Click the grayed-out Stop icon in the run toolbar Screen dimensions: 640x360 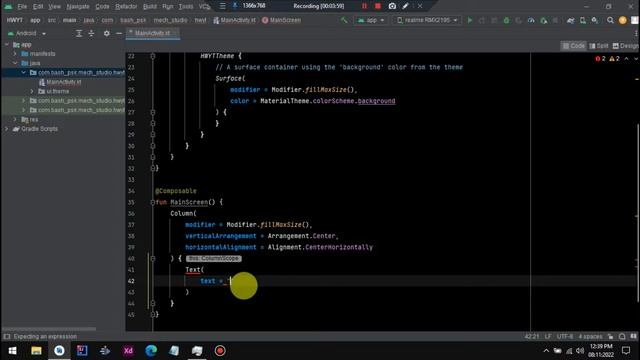tap(555, 20)
